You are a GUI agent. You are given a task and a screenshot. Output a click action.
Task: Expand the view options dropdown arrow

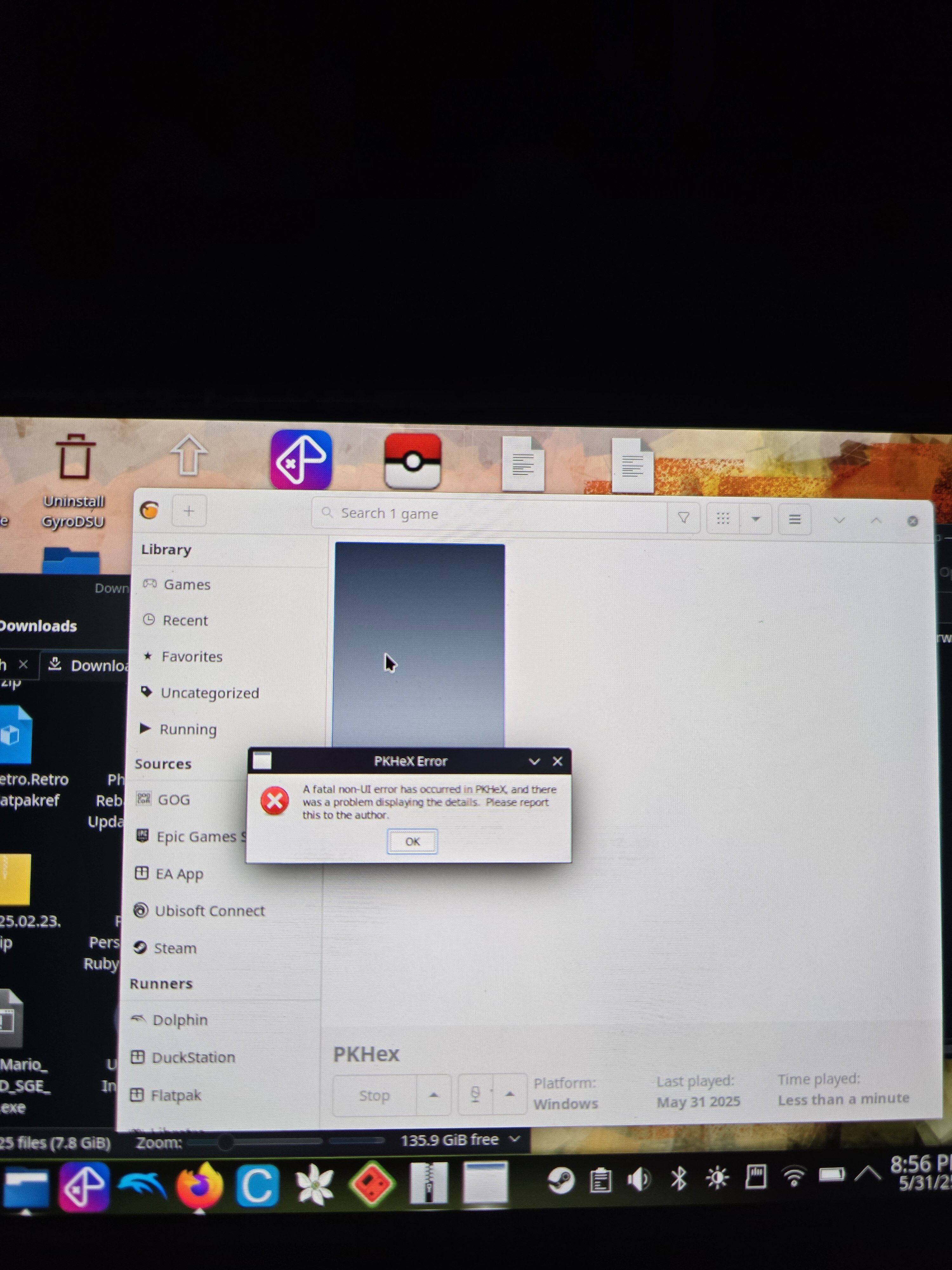pyautogui.click(x=756, y=519)
